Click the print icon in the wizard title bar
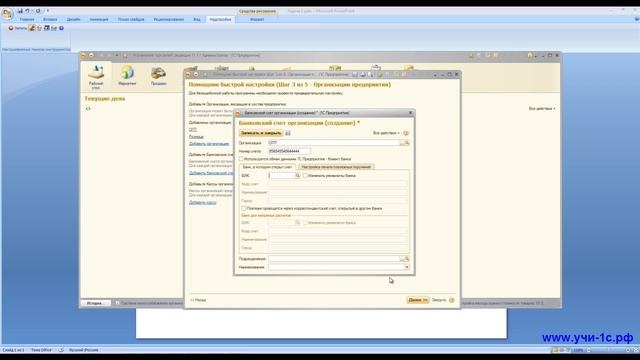Screen dimensions: 640x360 [x=362, y=74]
